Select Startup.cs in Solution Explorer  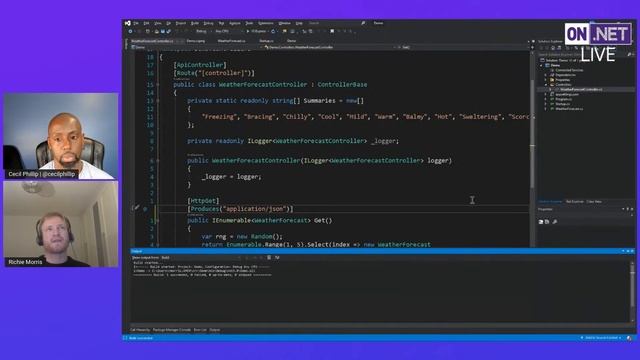[562, 104]
